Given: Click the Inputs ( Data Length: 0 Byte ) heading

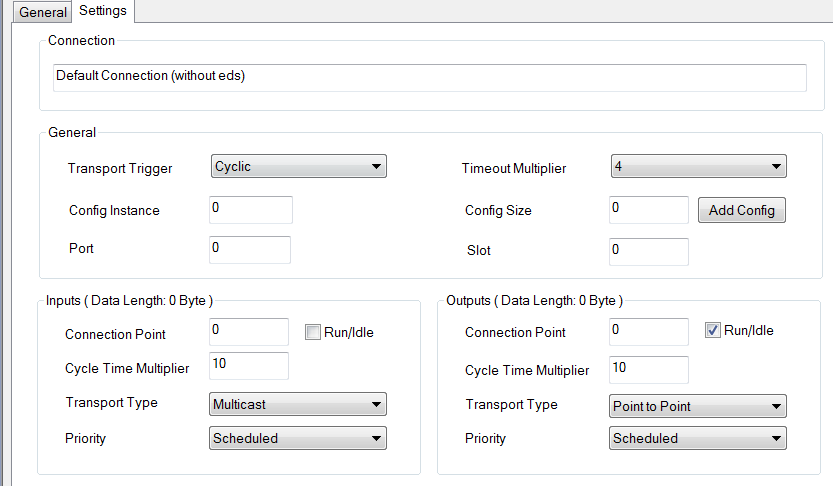Looking at the screenshot, I should pyautogui.click(x=129, y=301).
